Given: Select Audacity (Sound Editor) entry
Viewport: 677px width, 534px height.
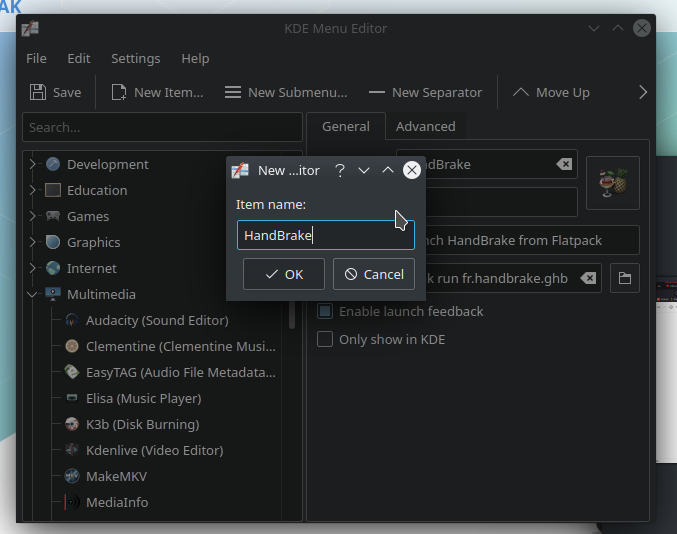Looking at the screenshot, I should [x=157, y=320].
